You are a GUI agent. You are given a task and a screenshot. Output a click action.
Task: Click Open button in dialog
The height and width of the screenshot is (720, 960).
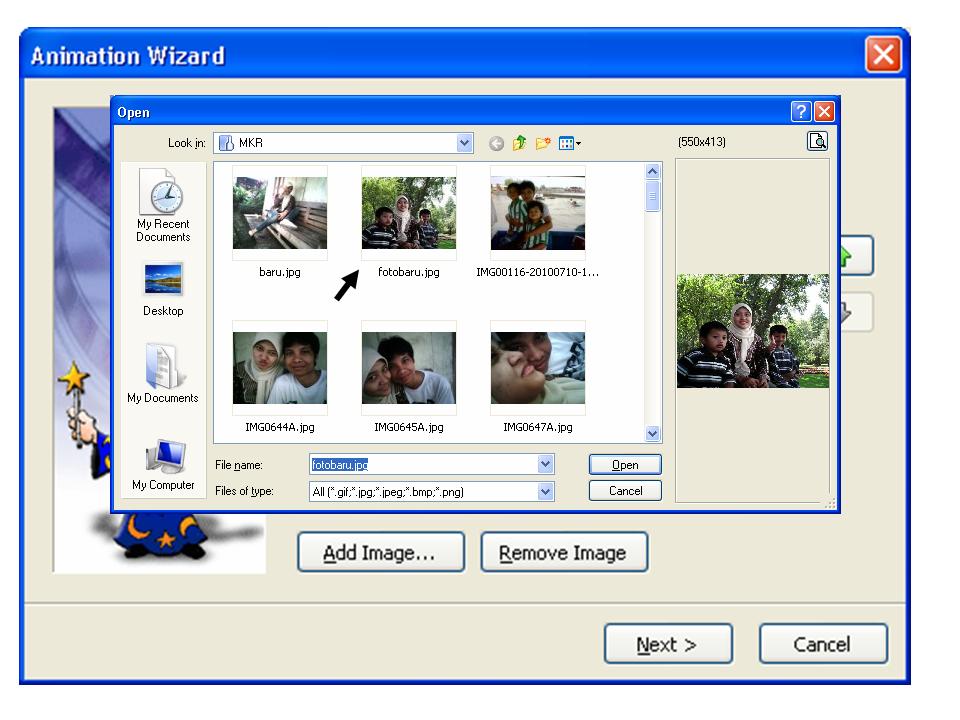point(625,465)
